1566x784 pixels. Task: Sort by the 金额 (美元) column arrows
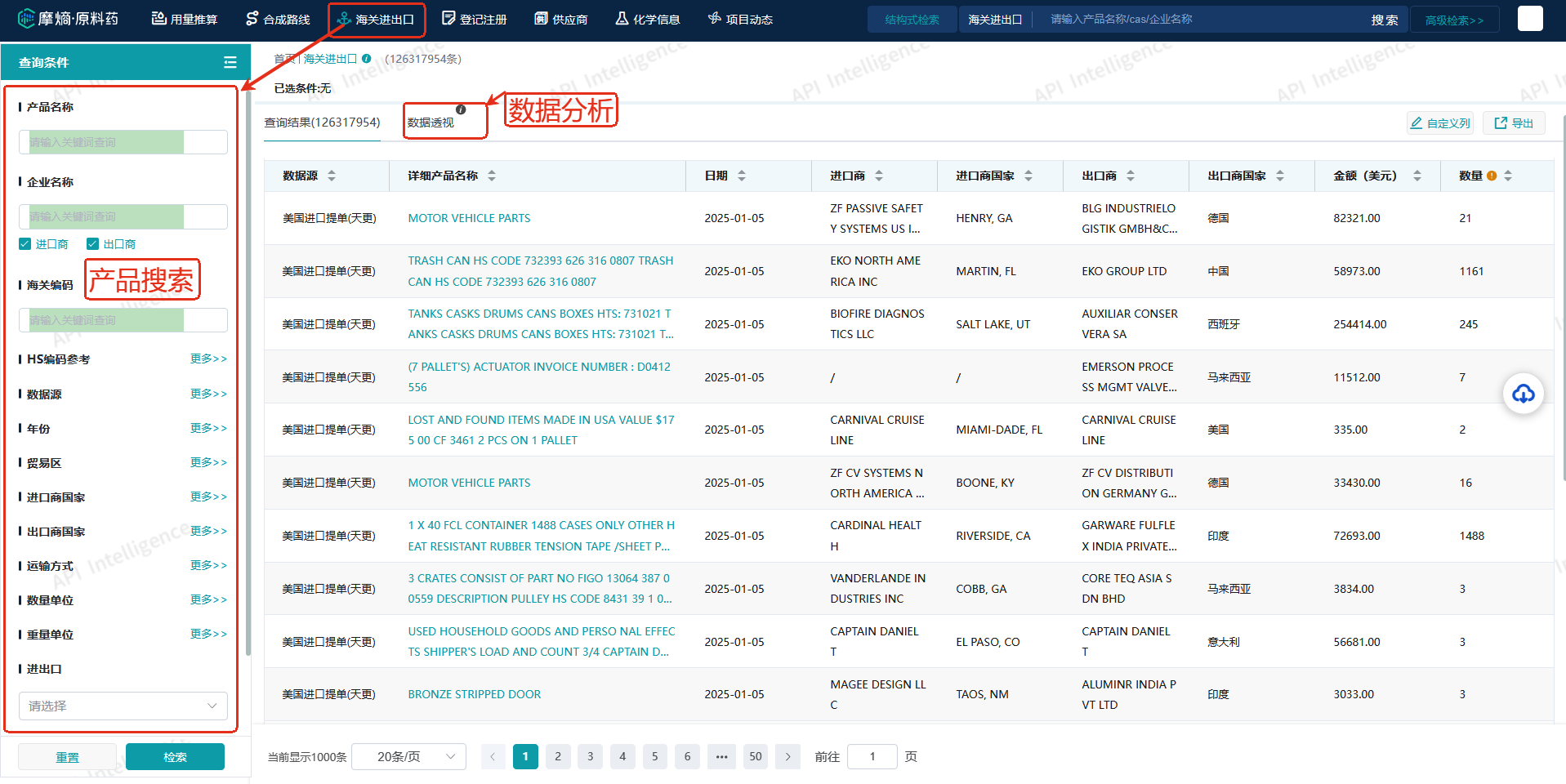1417,176
